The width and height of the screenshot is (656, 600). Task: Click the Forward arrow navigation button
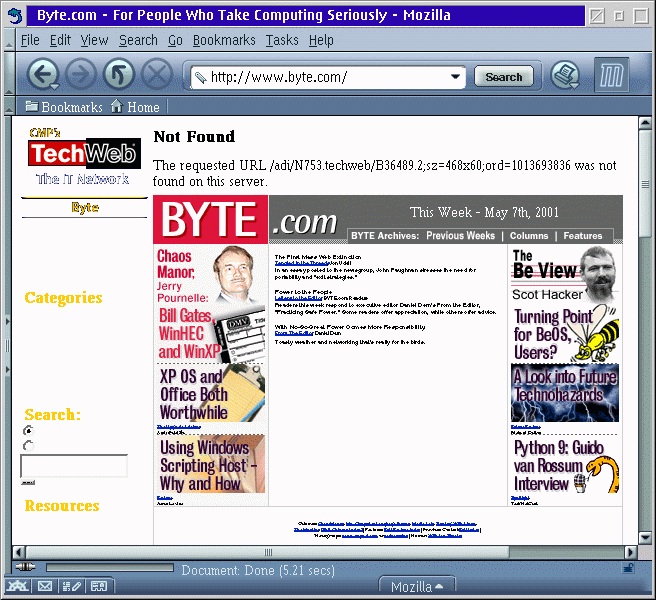(81, 74)
